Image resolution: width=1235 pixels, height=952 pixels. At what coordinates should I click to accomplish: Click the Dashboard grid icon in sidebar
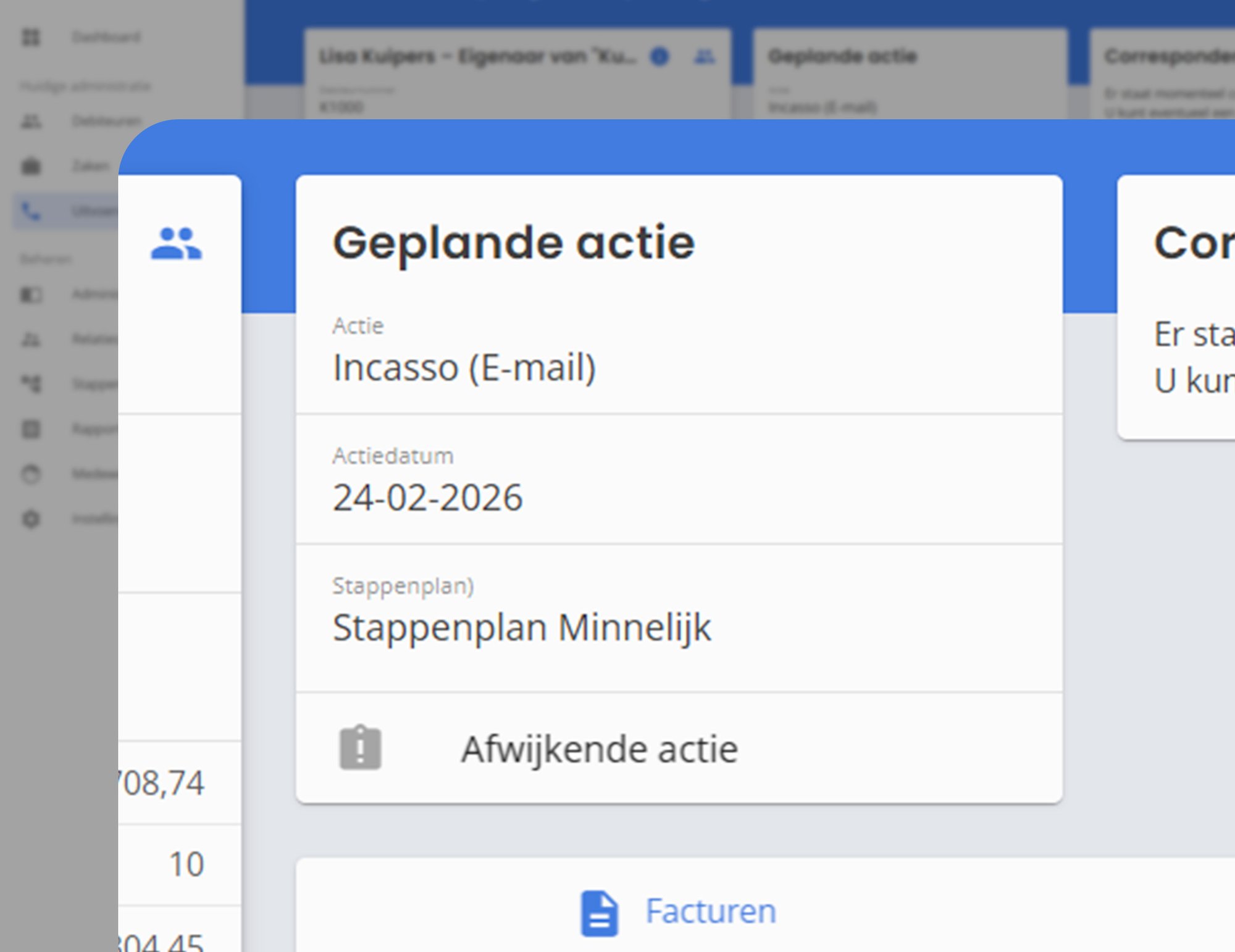(31, 37)
